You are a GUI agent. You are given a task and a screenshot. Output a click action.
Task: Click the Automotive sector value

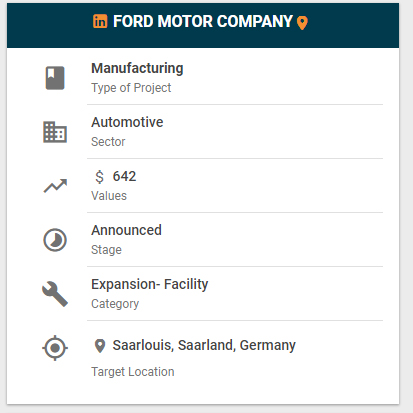[127, 122]
